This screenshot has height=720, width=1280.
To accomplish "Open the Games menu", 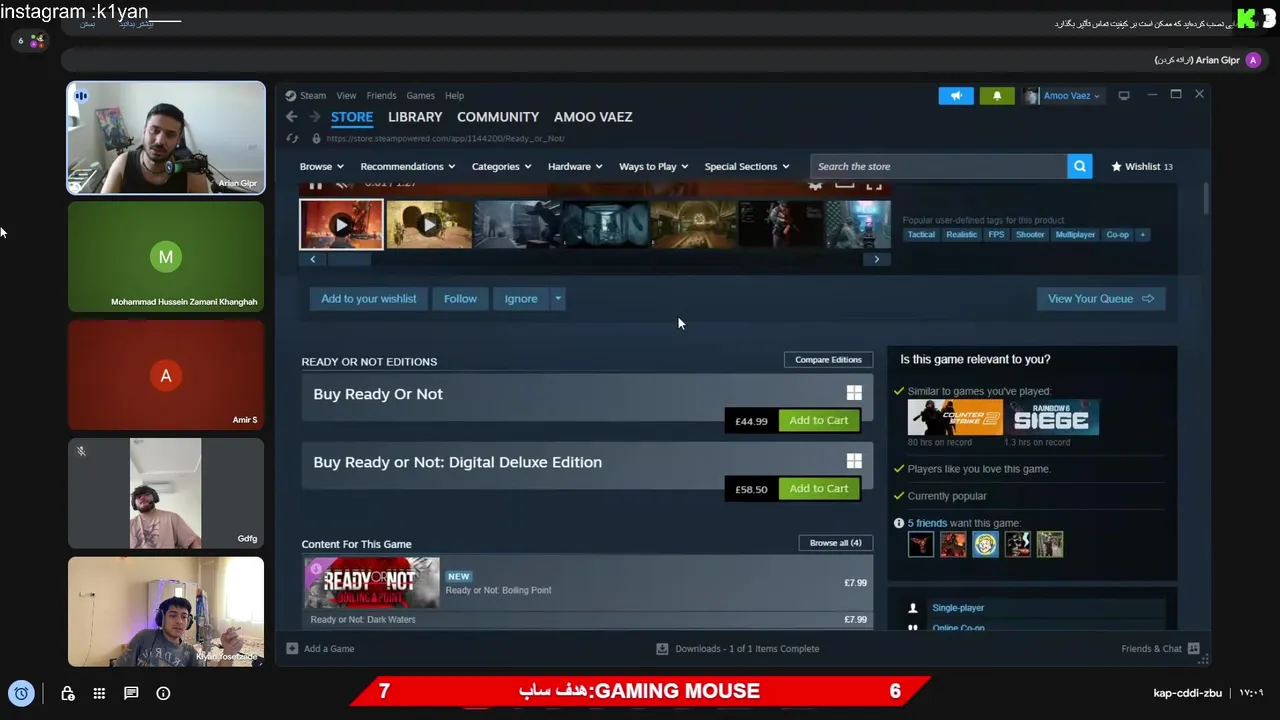I will [x=420, y=96].
